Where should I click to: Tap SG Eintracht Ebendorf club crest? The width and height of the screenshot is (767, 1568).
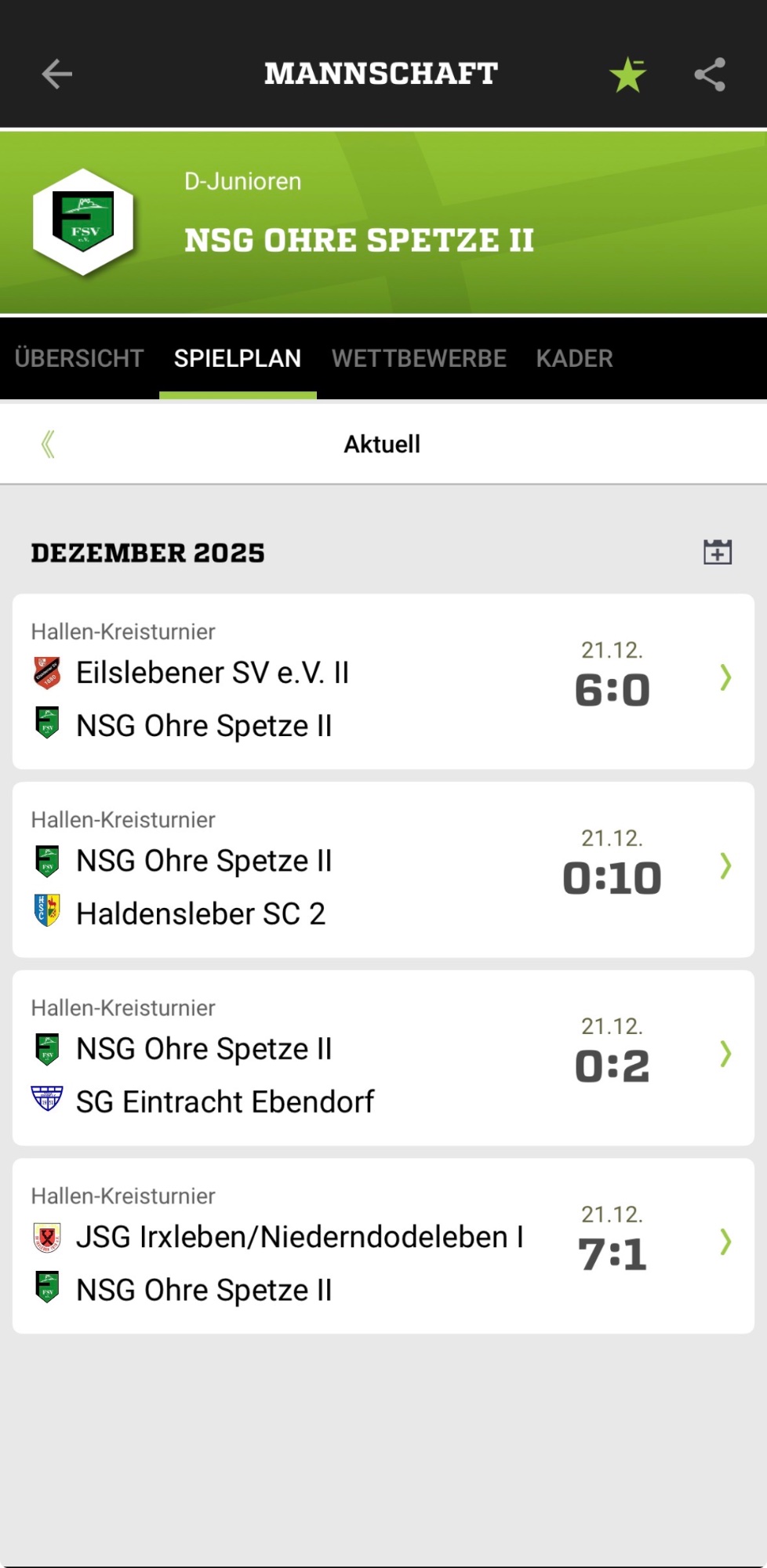pos(47,1099)
